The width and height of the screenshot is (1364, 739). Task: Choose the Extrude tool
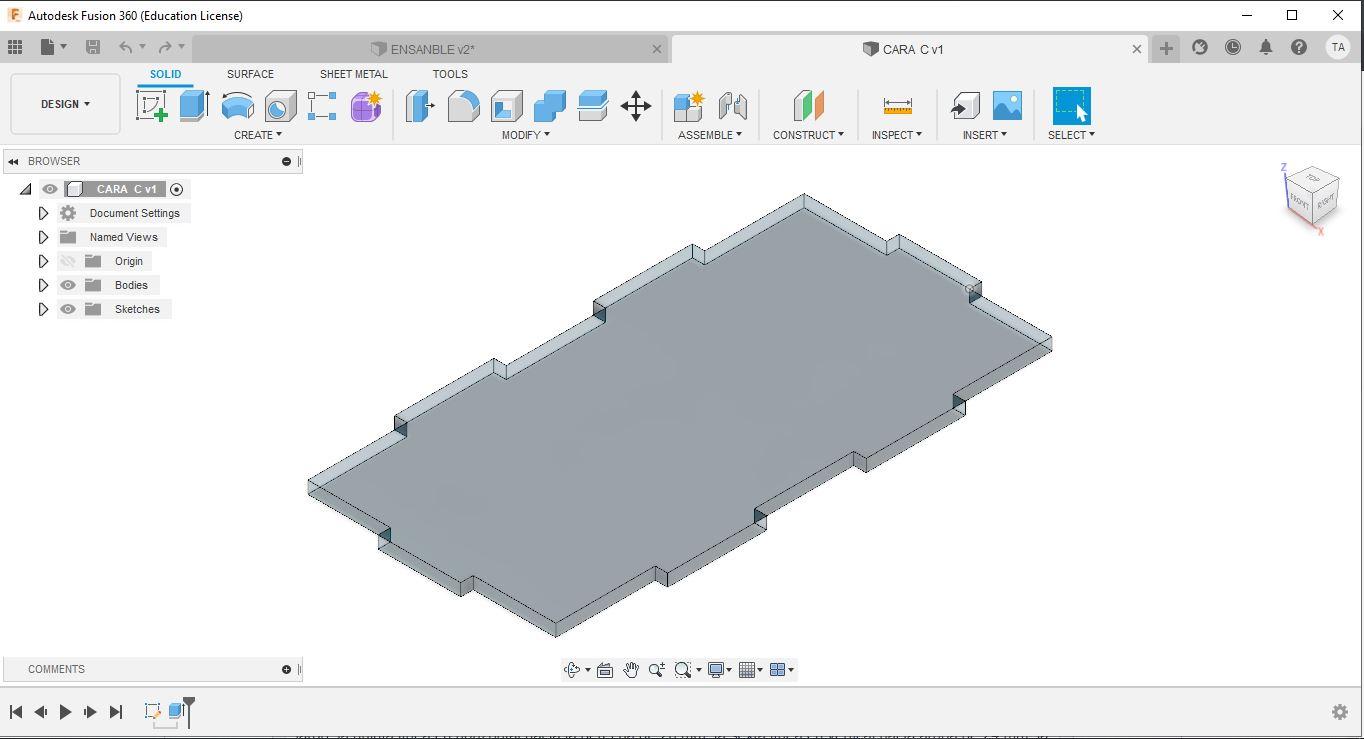tap(194, 106)
